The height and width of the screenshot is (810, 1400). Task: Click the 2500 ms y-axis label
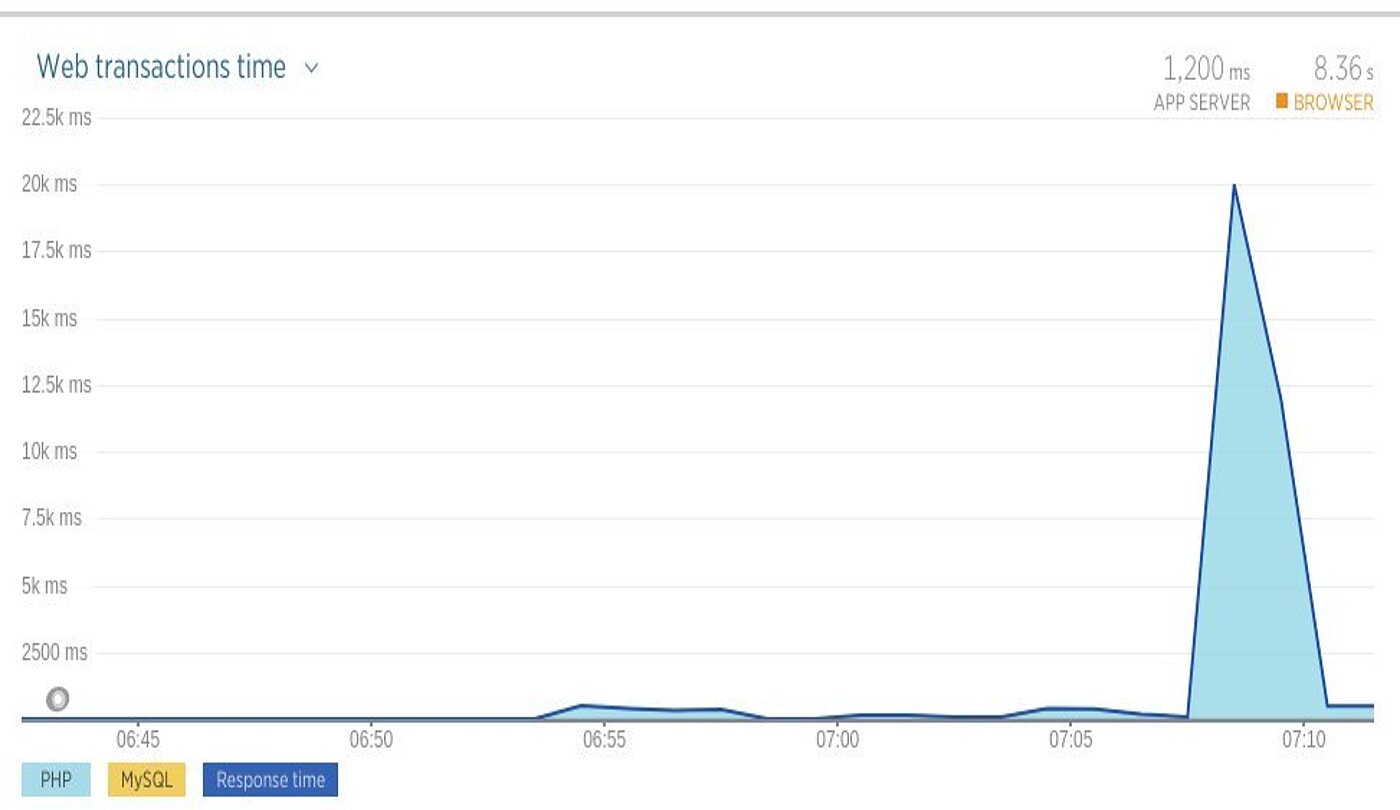(54, 652)
